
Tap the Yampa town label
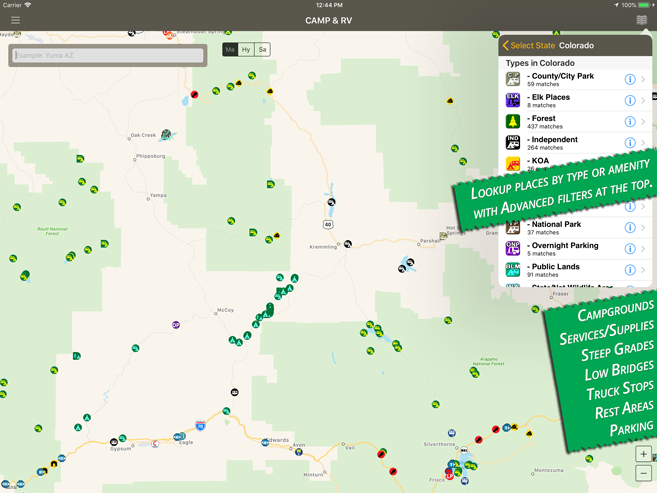point(158,195)
